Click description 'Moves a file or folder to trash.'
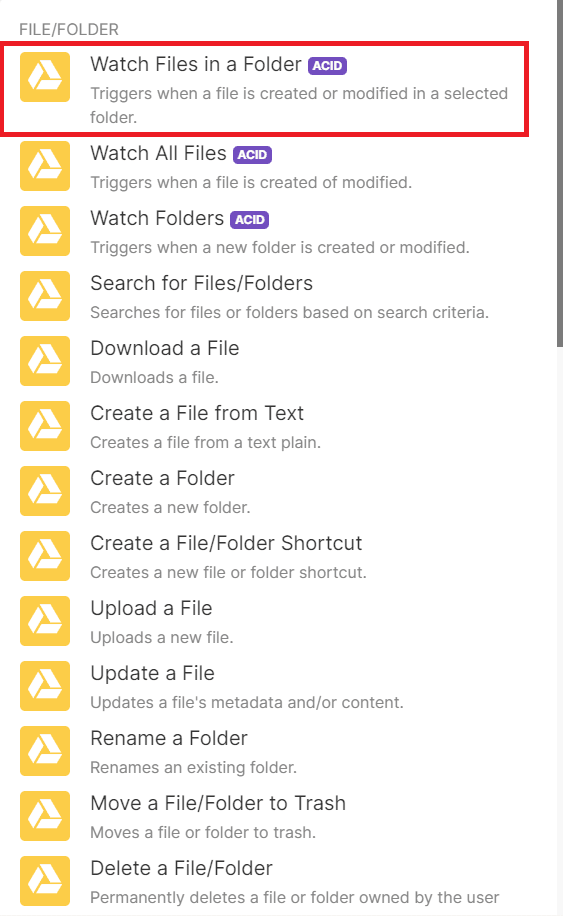The image size is (563, 917). [203, 832]
